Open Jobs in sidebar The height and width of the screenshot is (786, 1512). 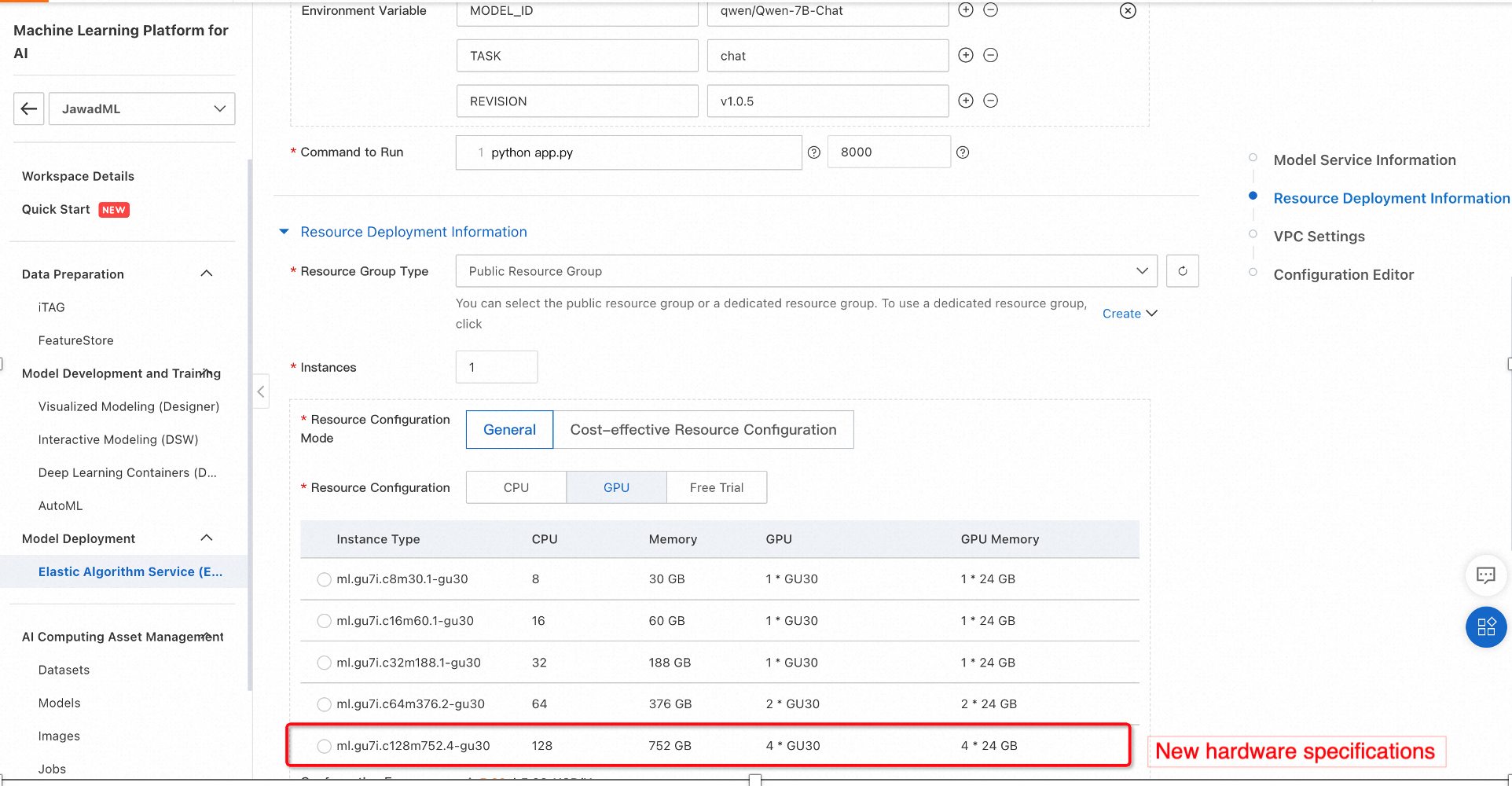(x=52, y=769)
